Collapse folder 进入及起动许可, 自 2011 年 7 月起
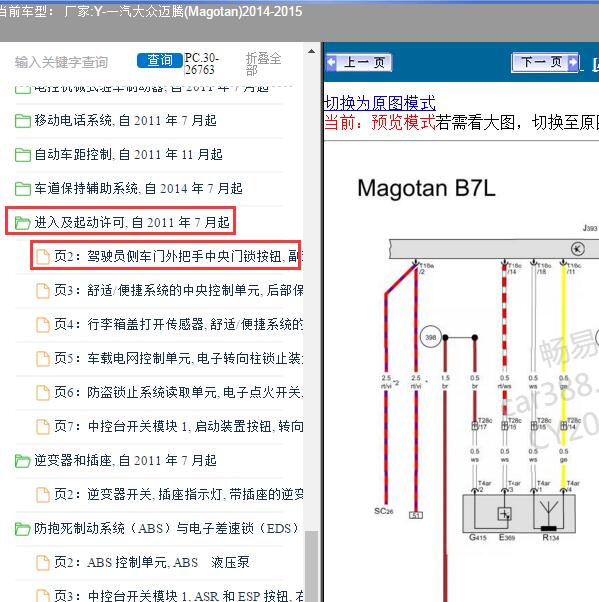 pyautogui.click(x=132, y=222)
